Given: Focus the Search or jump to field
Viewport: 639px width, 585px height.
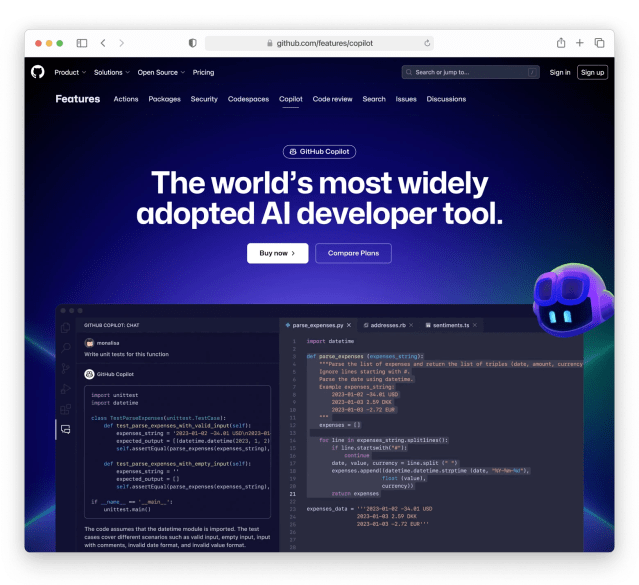Looking at the screenshot, I should pos(471,73).
